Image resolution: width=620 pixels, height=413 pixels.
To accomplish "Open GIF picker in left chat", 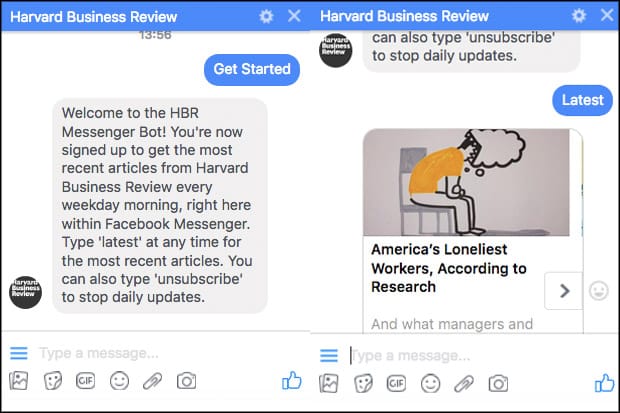I will (85, 381).
